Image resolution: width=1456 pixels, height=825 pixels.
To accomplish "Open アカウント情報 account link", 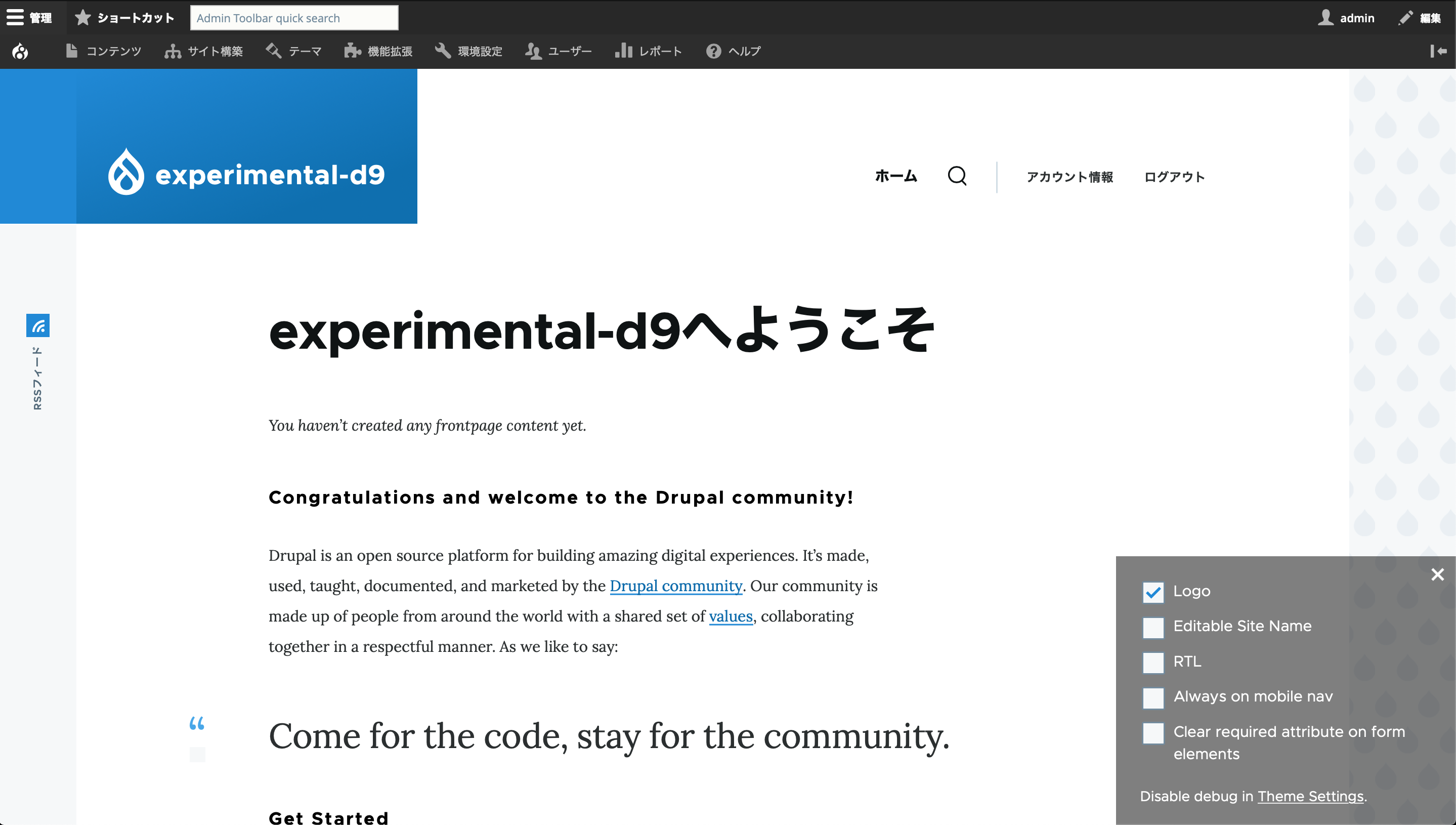I will point(1070,177).
